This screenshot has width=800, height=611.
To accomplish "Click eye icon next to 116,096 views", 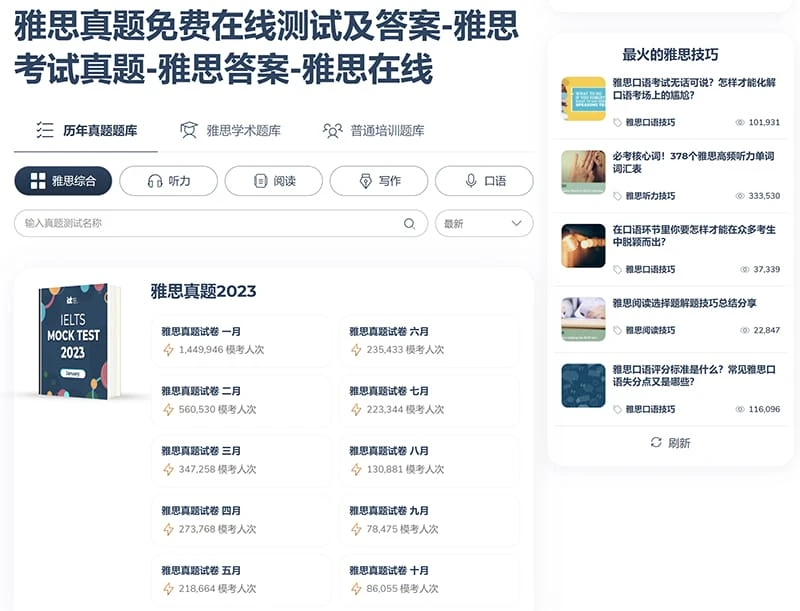I will [740, 409].
